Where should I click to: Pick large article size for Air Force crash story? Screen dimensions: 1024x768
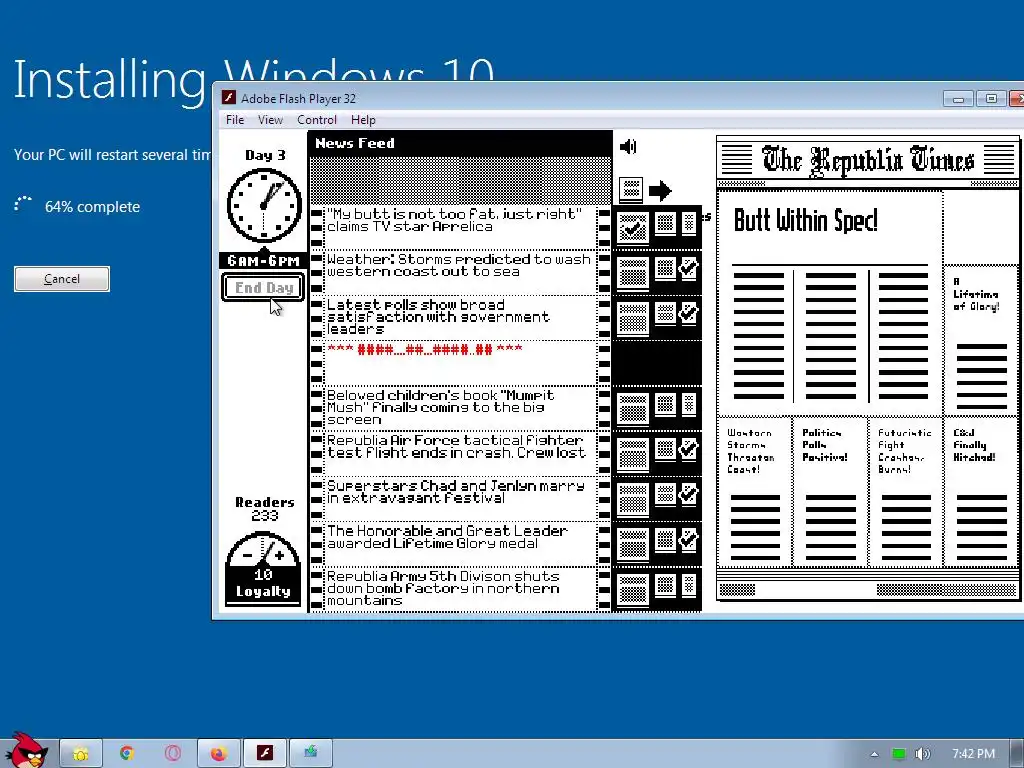[x=633, y=454]
